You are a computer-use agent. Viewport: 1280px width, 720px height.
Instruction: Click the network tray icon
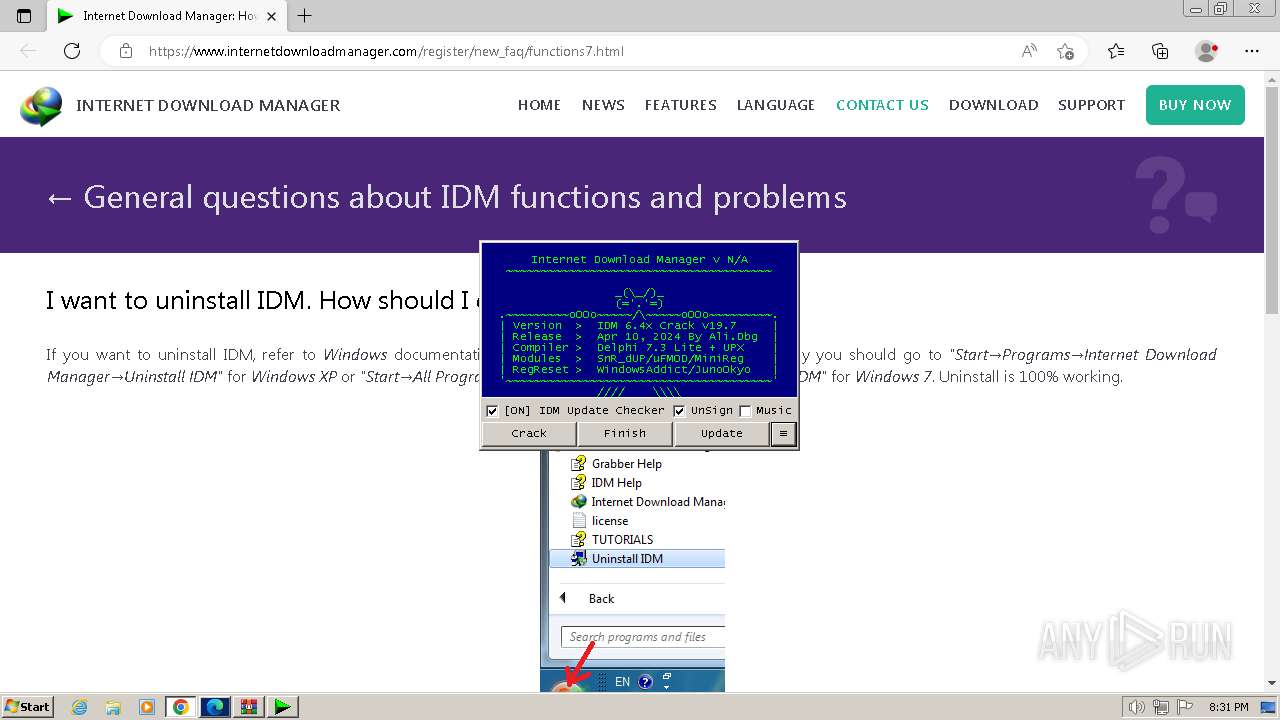click(x=1161, y=707)
